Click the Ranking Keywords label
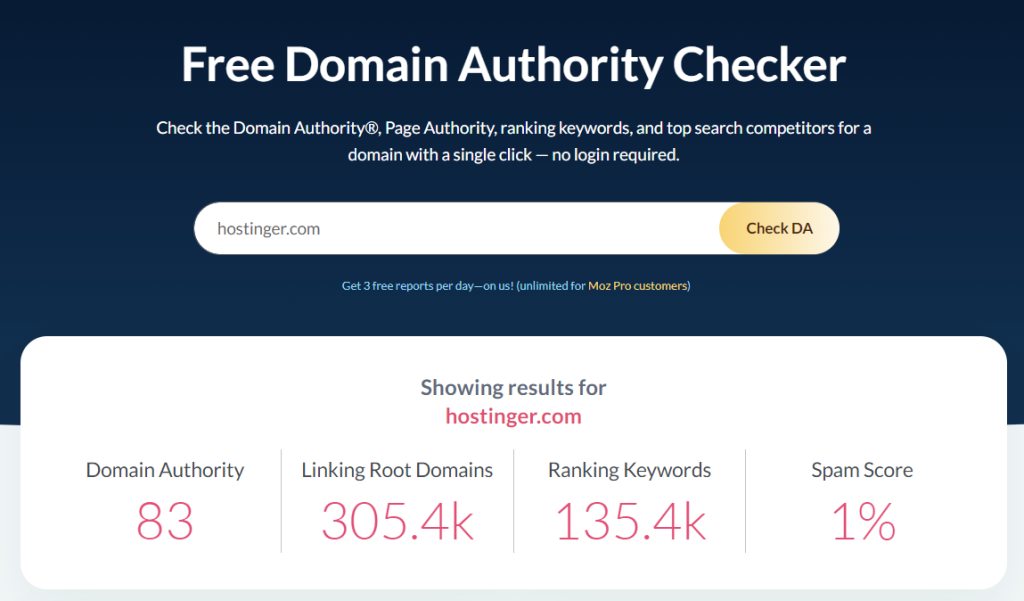 [629, 469]
